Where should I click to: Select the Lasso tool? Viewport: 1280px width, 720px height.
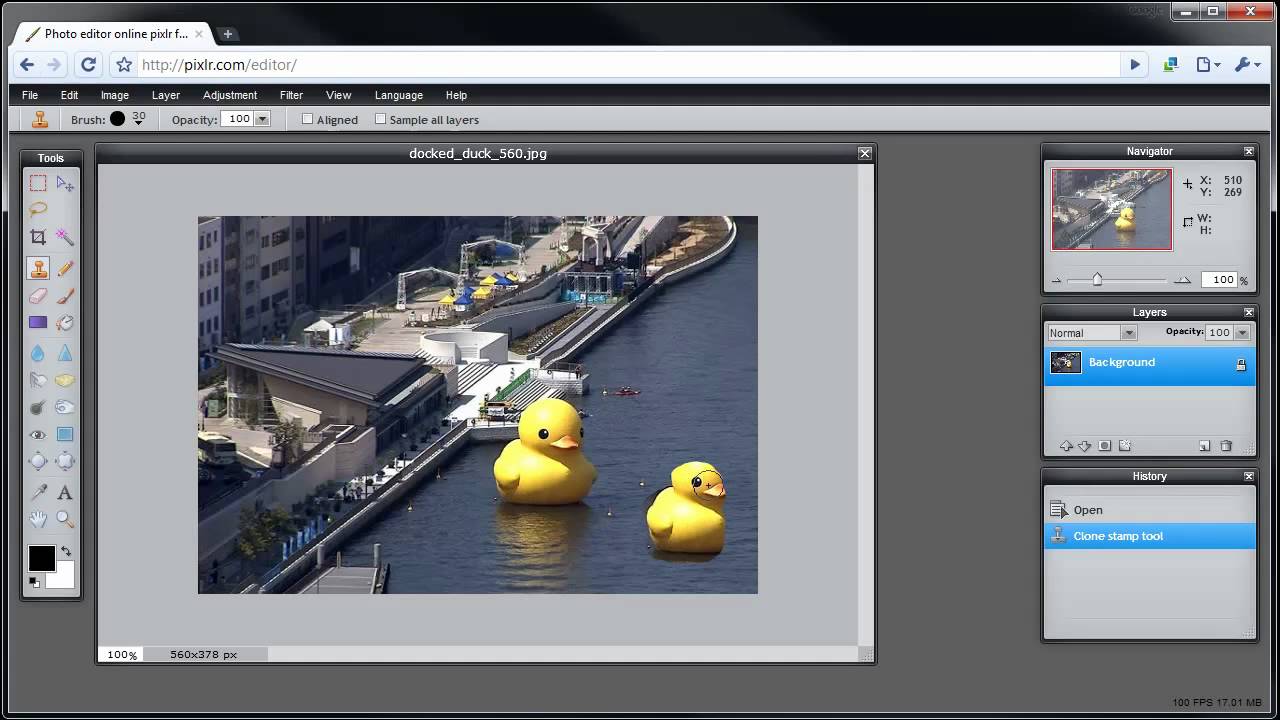(38, 210)
